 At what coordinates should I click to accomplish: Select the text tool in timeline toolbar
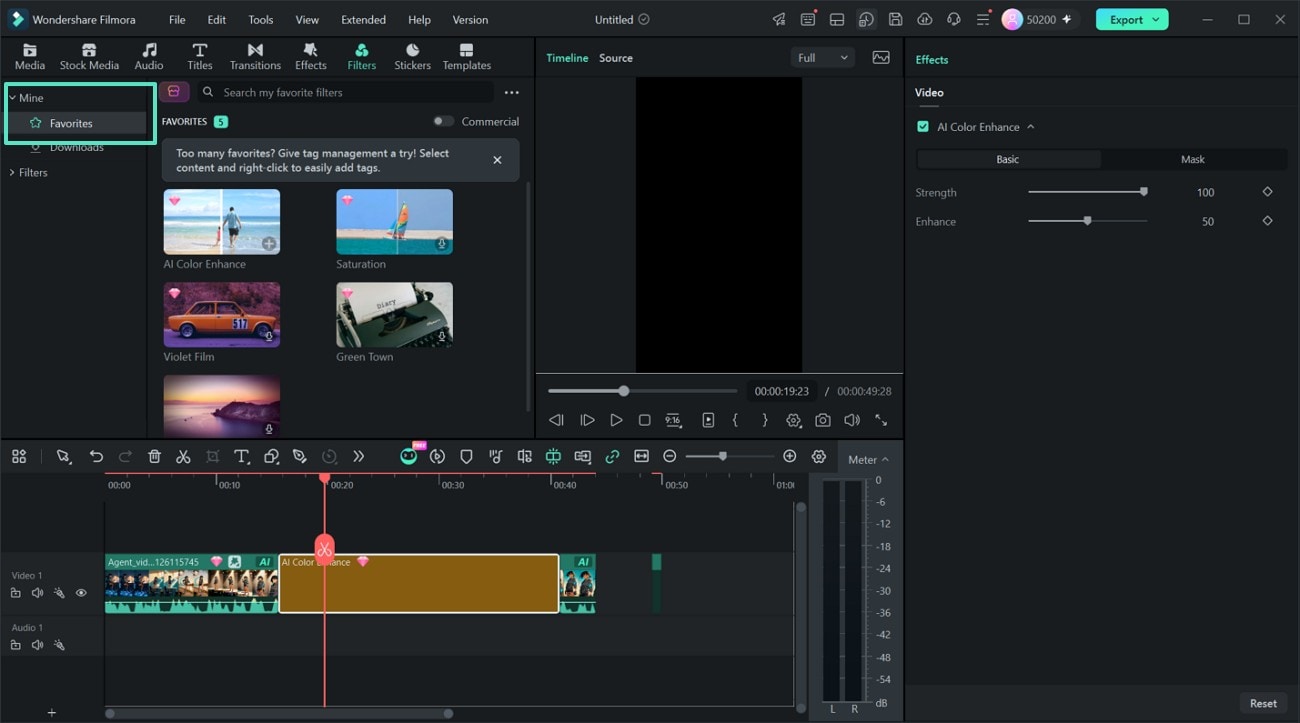[241, 457]
